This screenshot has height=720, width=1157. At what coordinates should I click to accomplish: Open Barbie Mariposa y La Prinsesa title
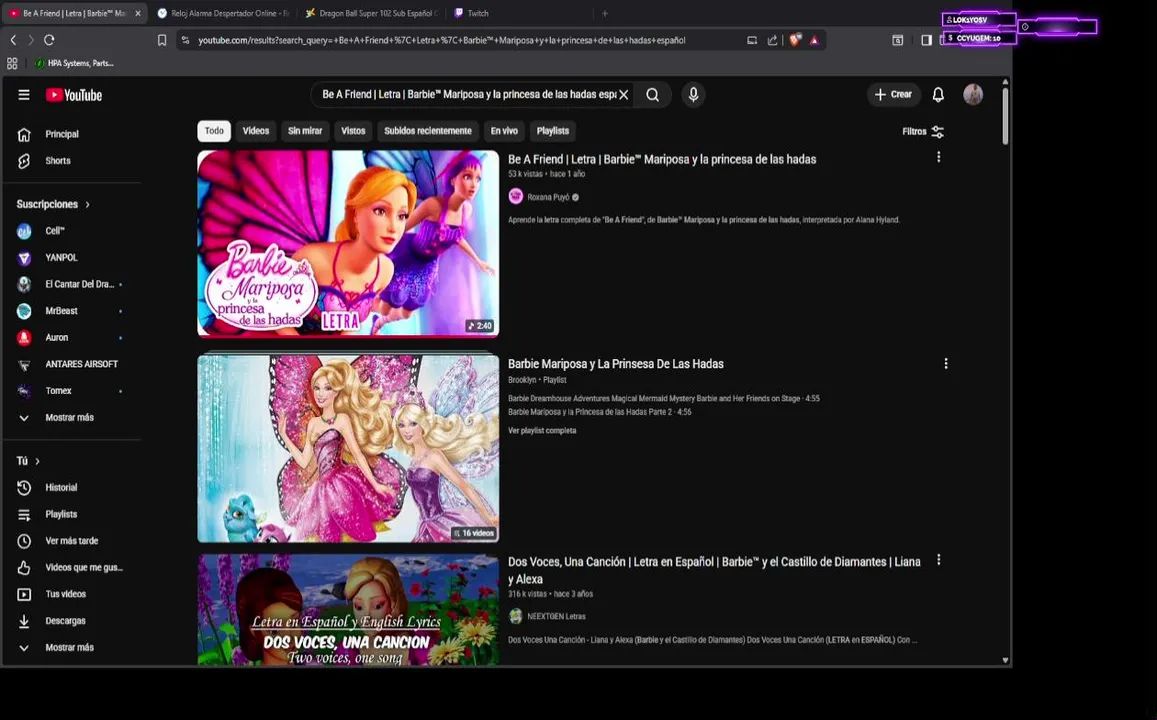(x=615, y=364)
